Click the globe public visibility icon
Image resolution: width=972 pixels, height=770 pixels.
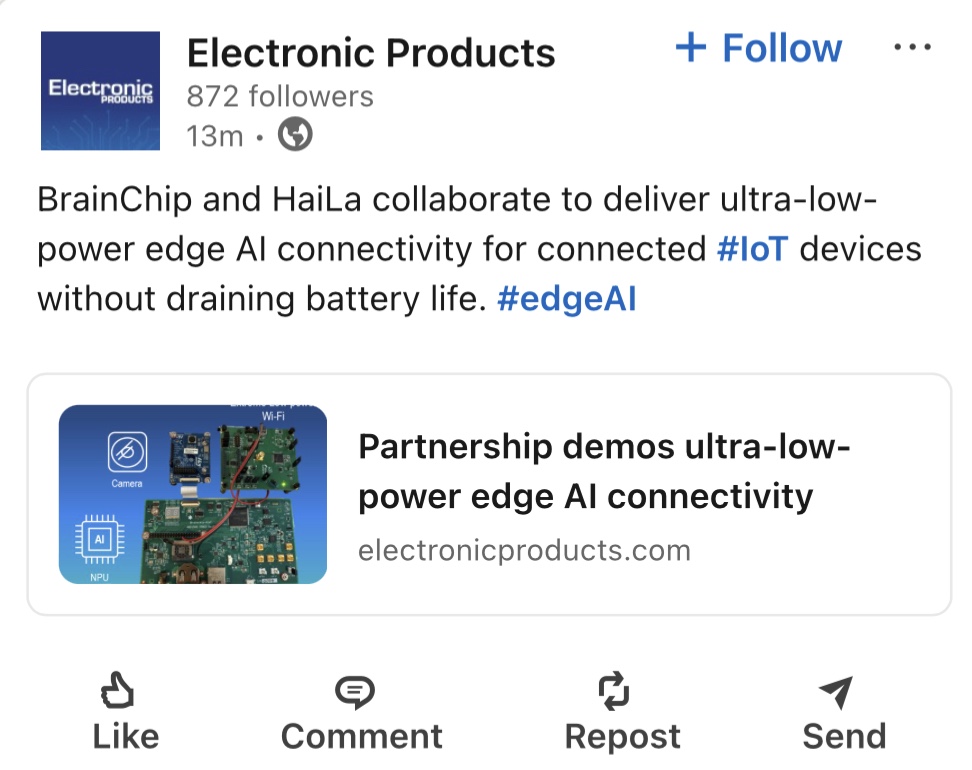[x=294, y=134]
